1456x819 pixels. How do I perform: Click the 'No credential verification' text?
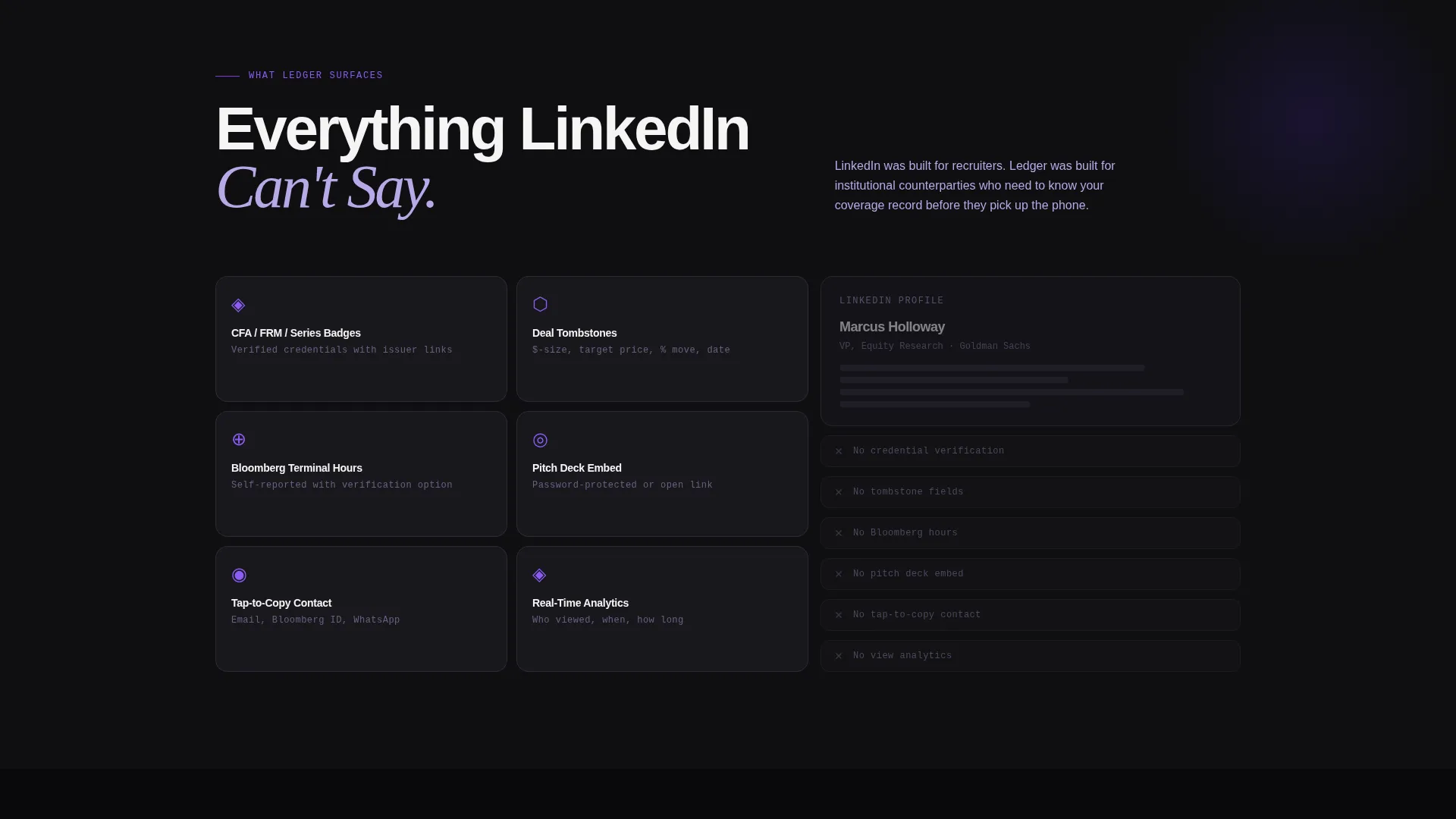tap(928, 451)
